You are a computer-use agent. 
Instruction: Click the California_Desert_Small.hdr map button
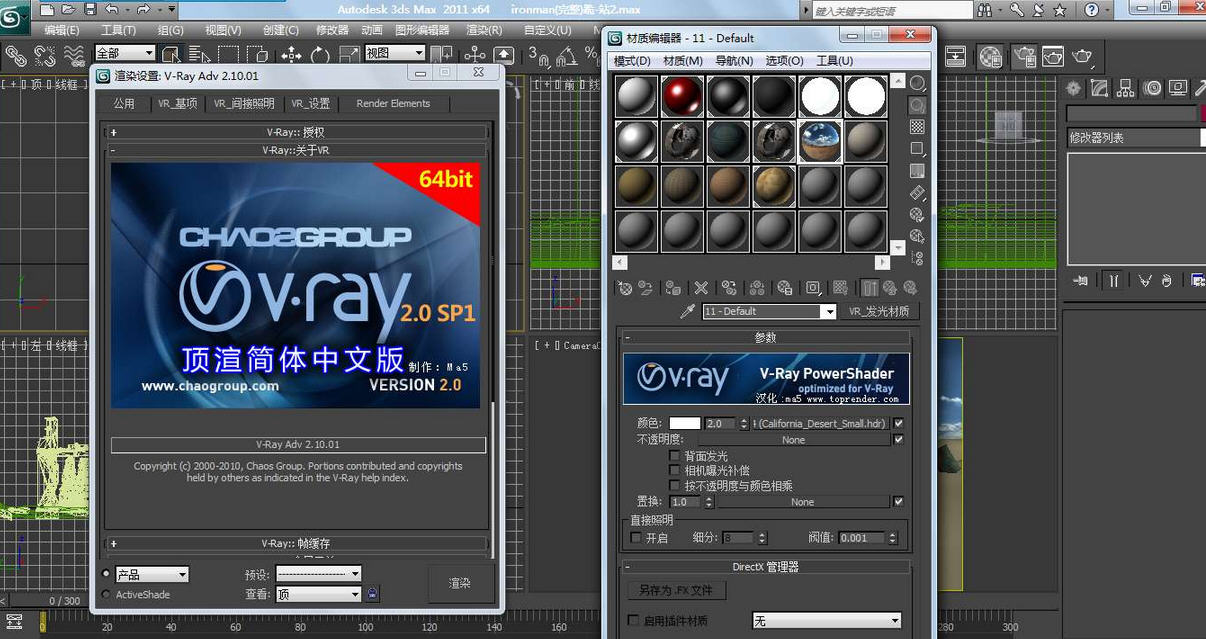pos(820,423)
